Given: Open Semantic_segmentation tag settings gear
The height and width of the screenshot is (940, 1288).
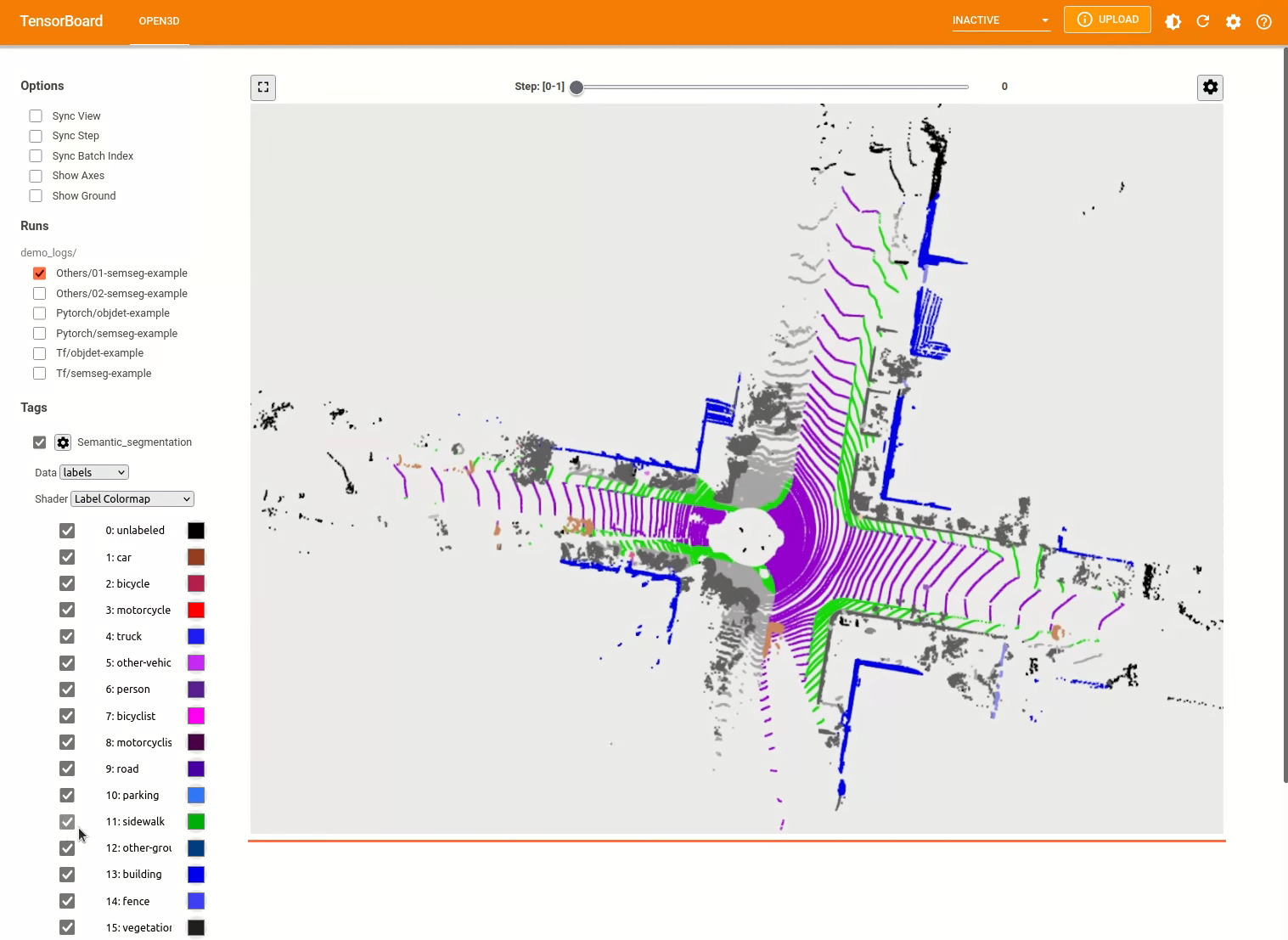Looking at the screenshot, I should click(x=63, y=442).
